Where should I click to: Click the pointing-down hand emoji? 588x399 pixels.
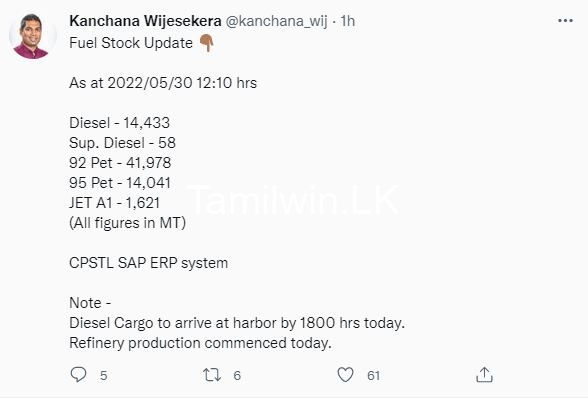tap(207, 43)
